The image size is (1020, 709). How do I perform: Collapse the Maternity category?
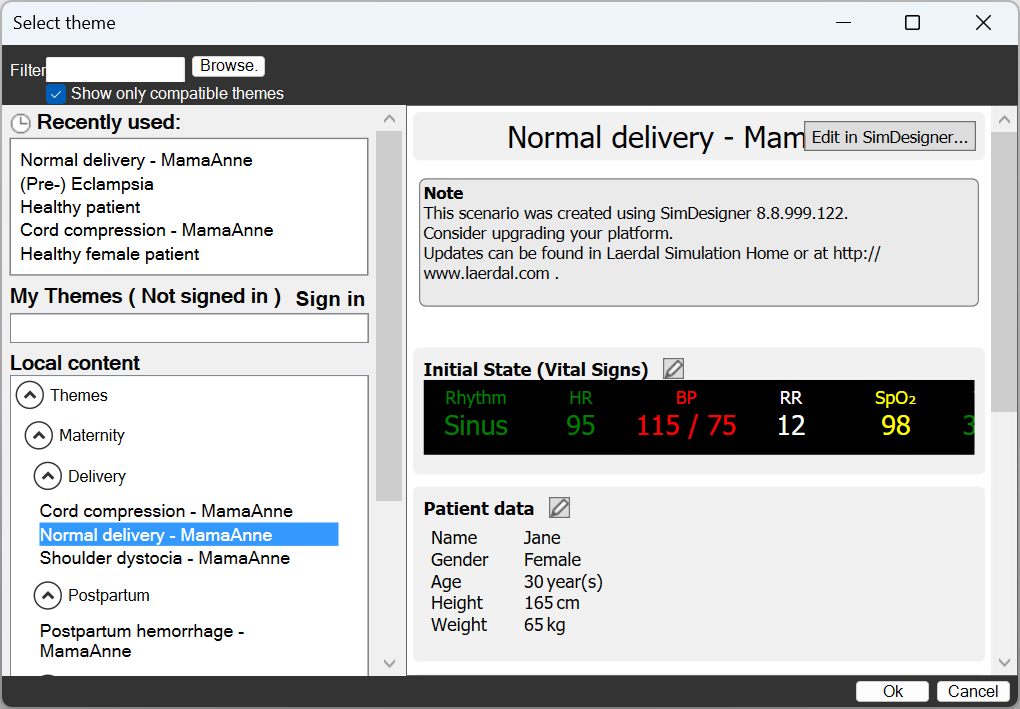(x=39, y=435)
